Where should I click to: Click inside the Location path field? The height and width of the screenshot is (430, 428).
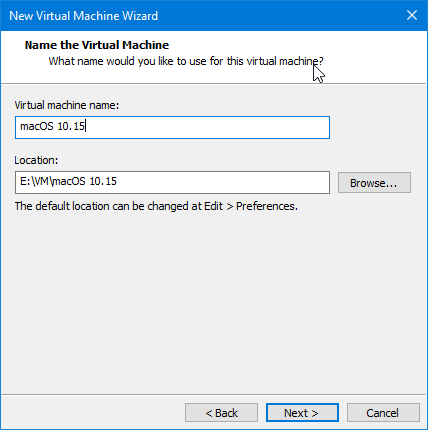point(172,182)
